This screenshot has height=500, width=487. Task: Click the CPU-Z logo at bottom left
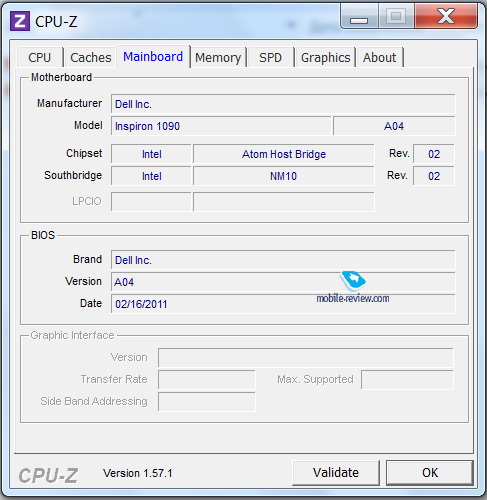[x=48, y=475]
